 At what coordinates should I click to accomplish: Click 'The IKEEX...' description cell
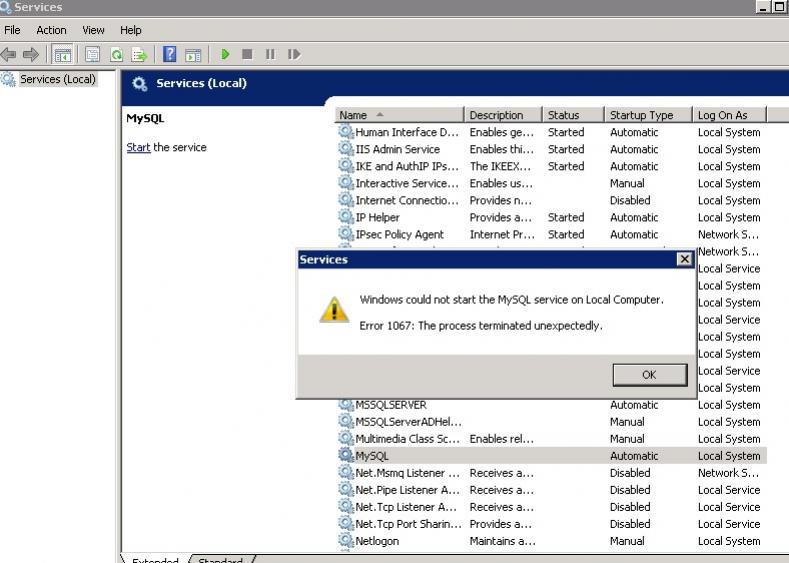pos(500,167)
